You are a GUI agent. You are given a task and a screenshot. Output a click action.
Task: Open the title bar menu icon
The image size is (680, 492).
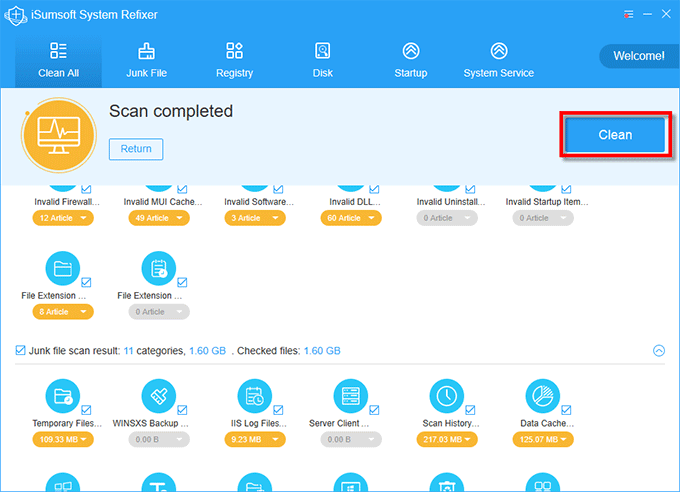click(629, 14)
